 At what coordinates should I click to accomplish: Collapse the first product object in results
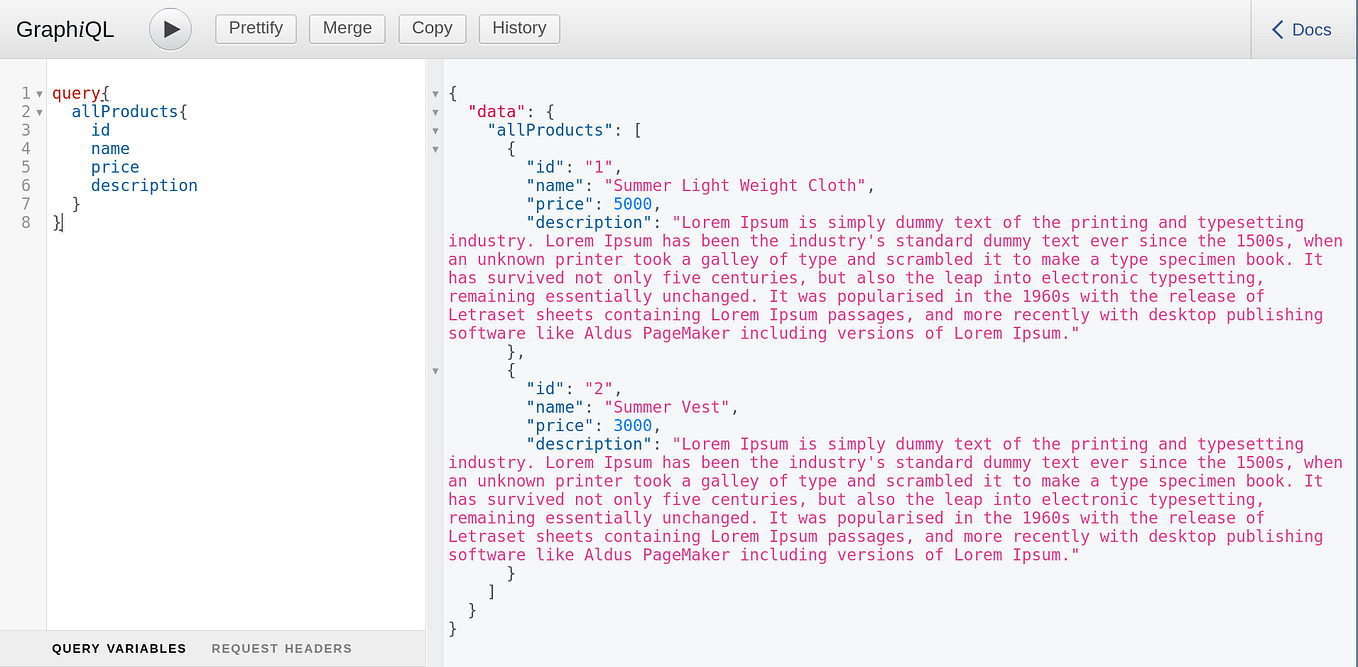pyautogui.click(x=435, y=148)
